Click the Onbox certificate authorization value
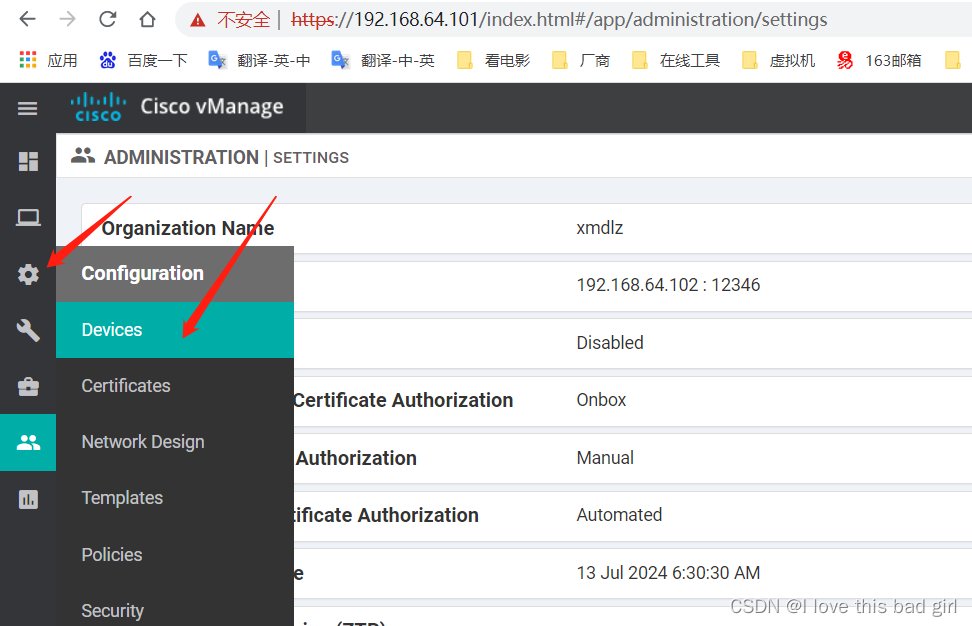The width and height of the screenshot is (972, 626). (x=601, y=400)
